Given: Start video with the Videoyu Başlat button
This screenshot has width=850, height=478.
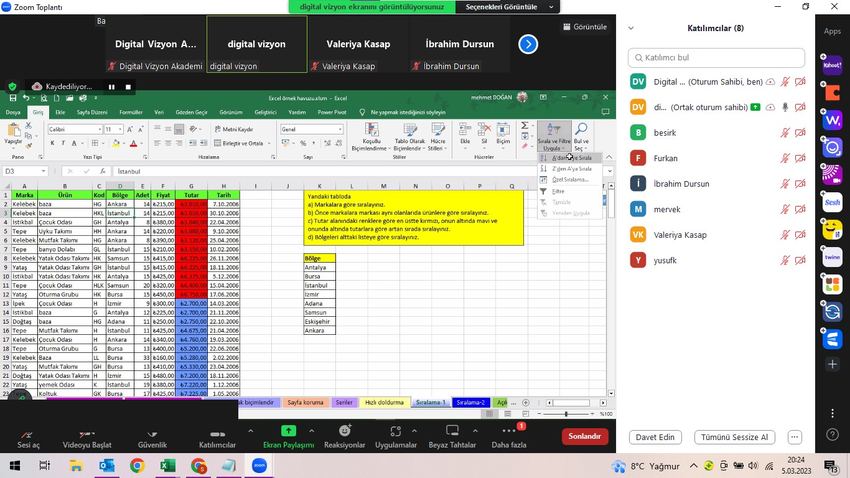Looking at the screenshot, I should pyautogui.click(x=87, y=438).
